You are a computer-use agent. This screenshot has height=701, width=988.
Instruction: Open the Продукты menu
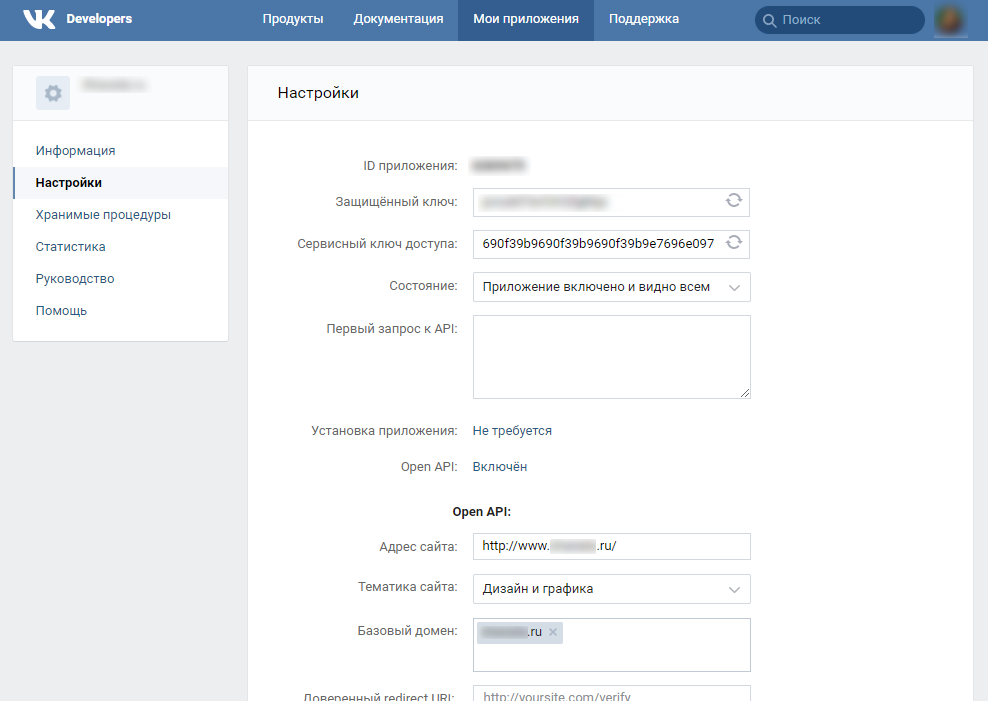tap(293, 19)
